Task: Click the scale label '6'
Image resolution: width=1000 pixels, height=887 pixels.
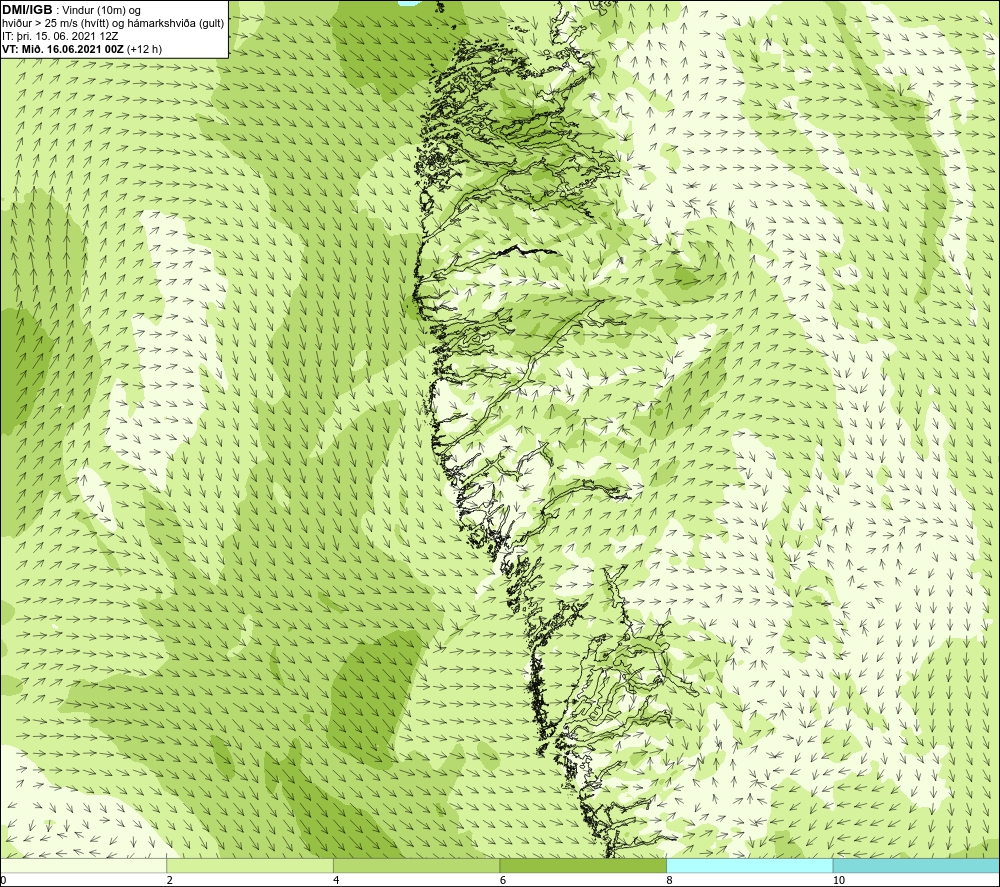Action: click(503, 880)
